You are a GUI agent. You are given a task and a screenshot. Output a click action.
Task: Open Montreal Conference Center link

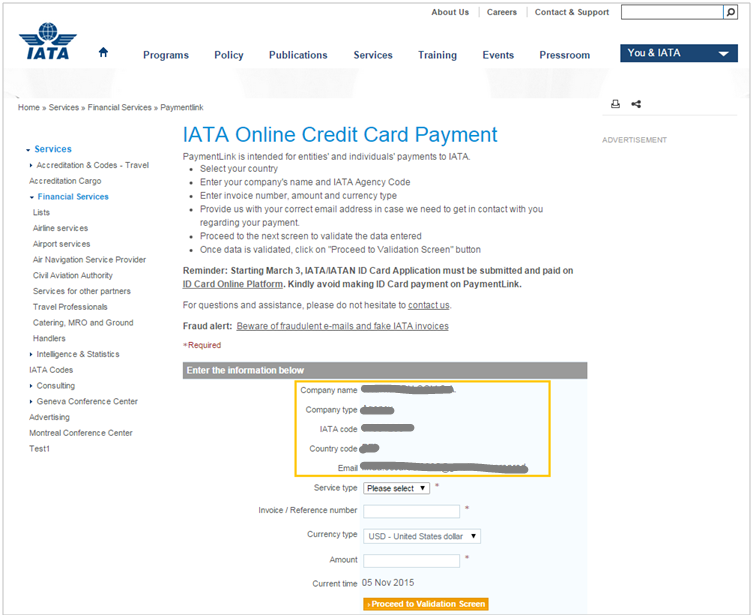tap(81, 433)
